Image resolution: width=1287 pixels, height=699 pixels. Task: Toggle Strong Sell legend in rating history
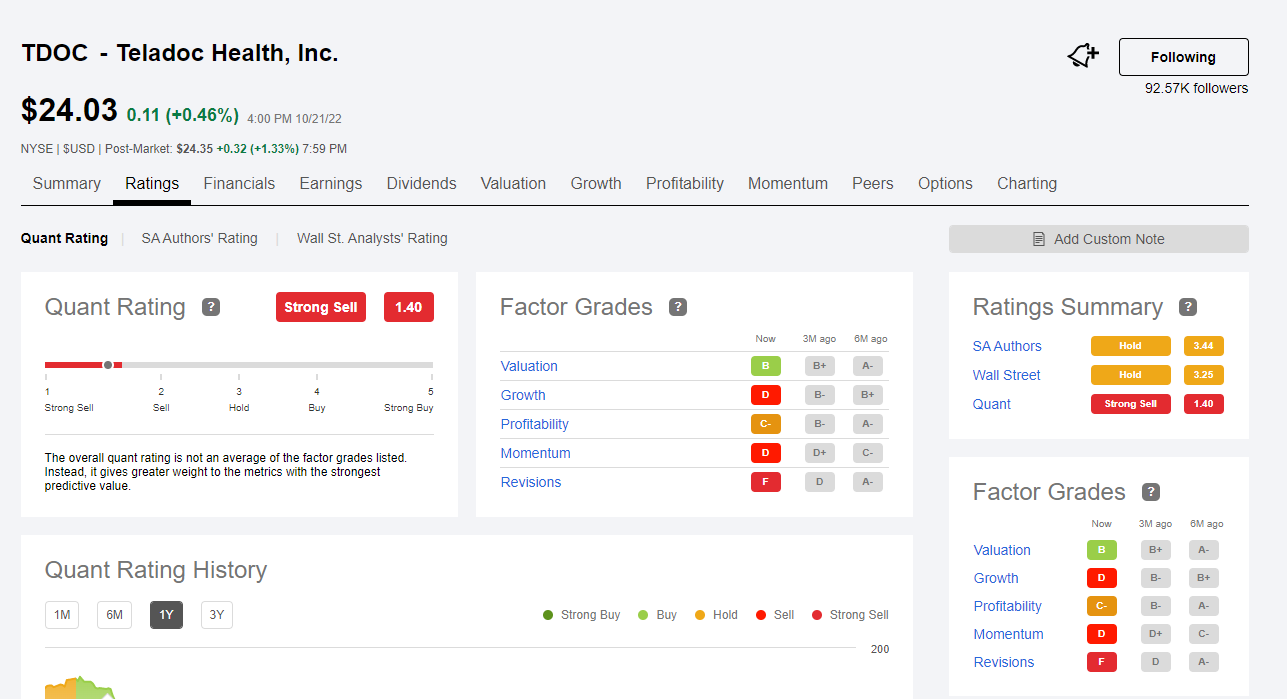pos(851,615)
